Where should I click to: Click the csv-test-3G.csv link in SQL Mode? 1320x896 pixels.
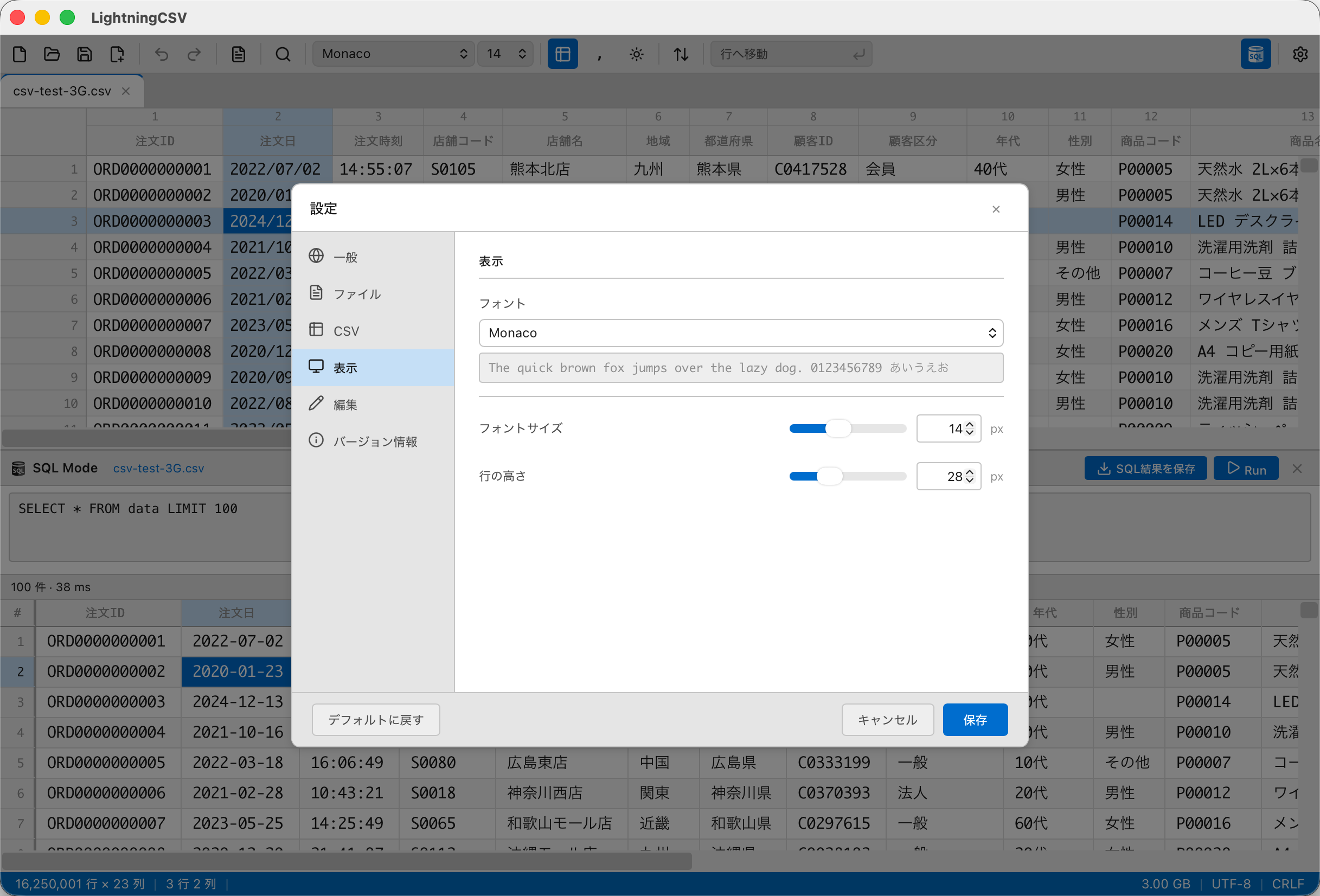click(158, 469)
